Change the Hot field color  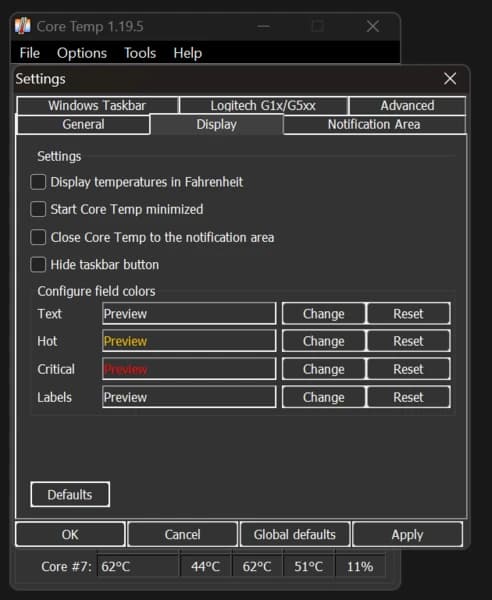(x=324, y=341)
